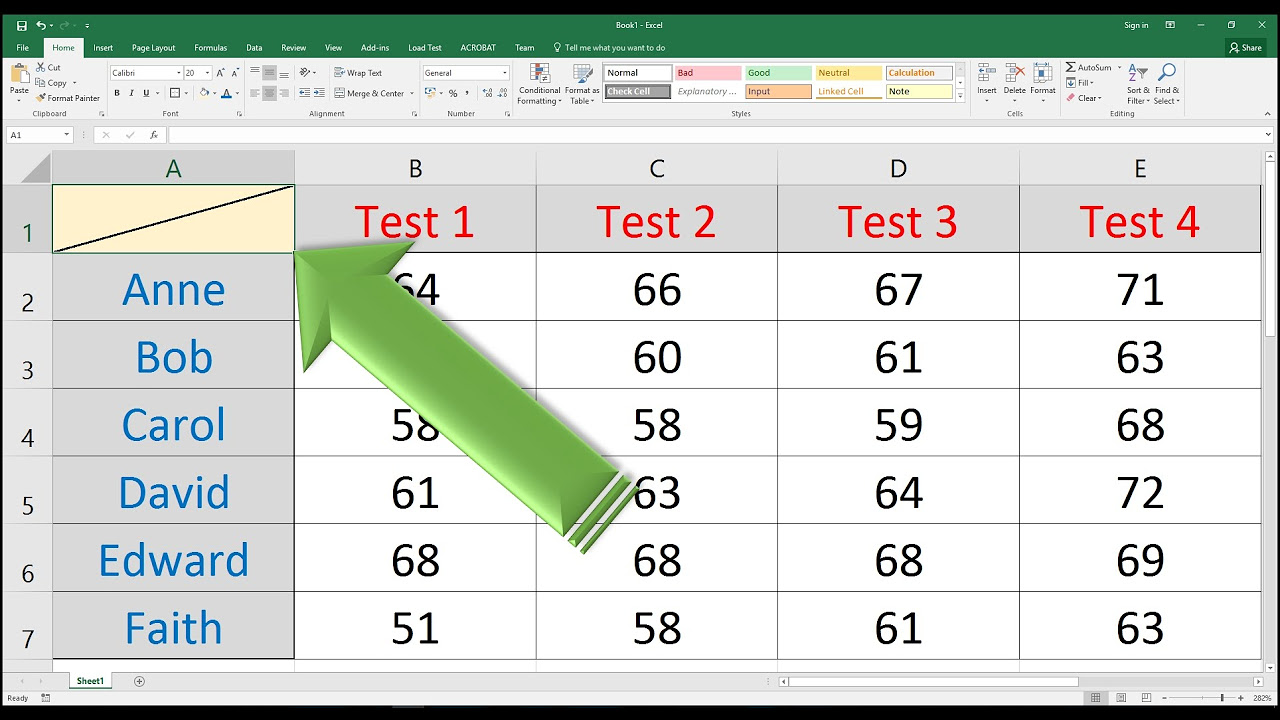Increase the cell indent
Image resolution: width=1280 pixels, height=720 pixels.
coord(319,93)
